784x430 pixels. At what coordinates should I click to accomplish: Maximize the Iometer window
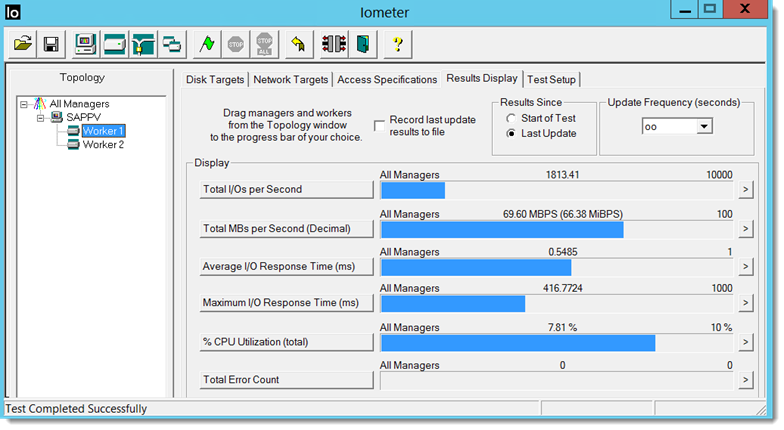[710, 10]
